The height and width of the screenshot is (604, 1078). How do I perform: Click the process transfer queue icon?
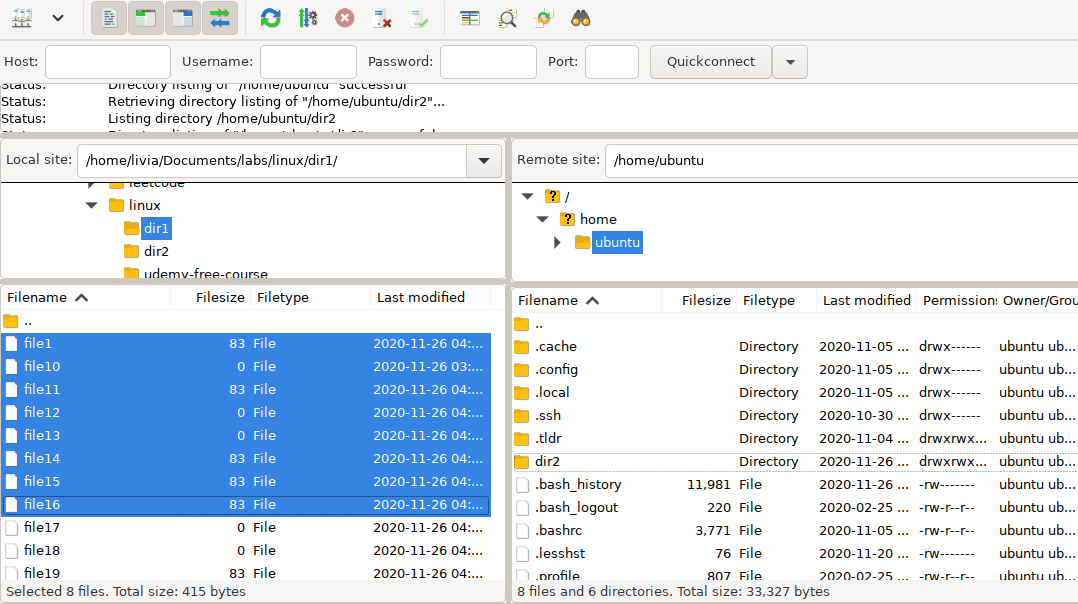click(308, 18)
